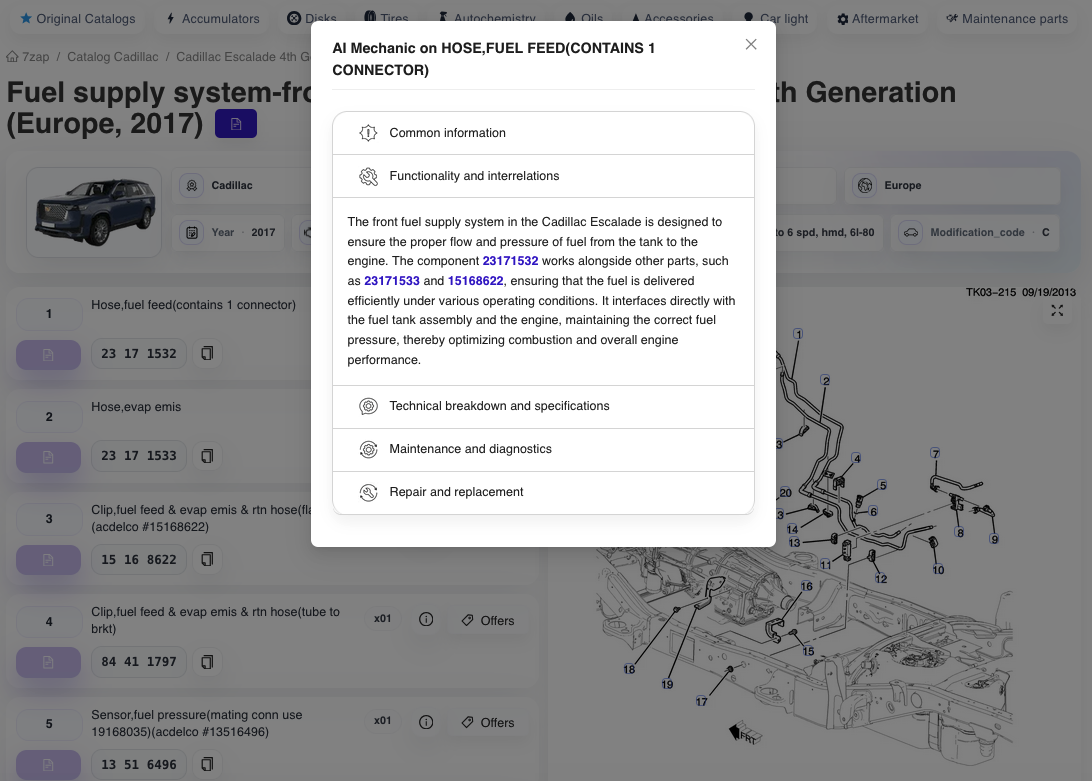Click the Cadillac Escalade vehicle thumbnail
This screenshot has height=781, width=1092.
point(94,212)
